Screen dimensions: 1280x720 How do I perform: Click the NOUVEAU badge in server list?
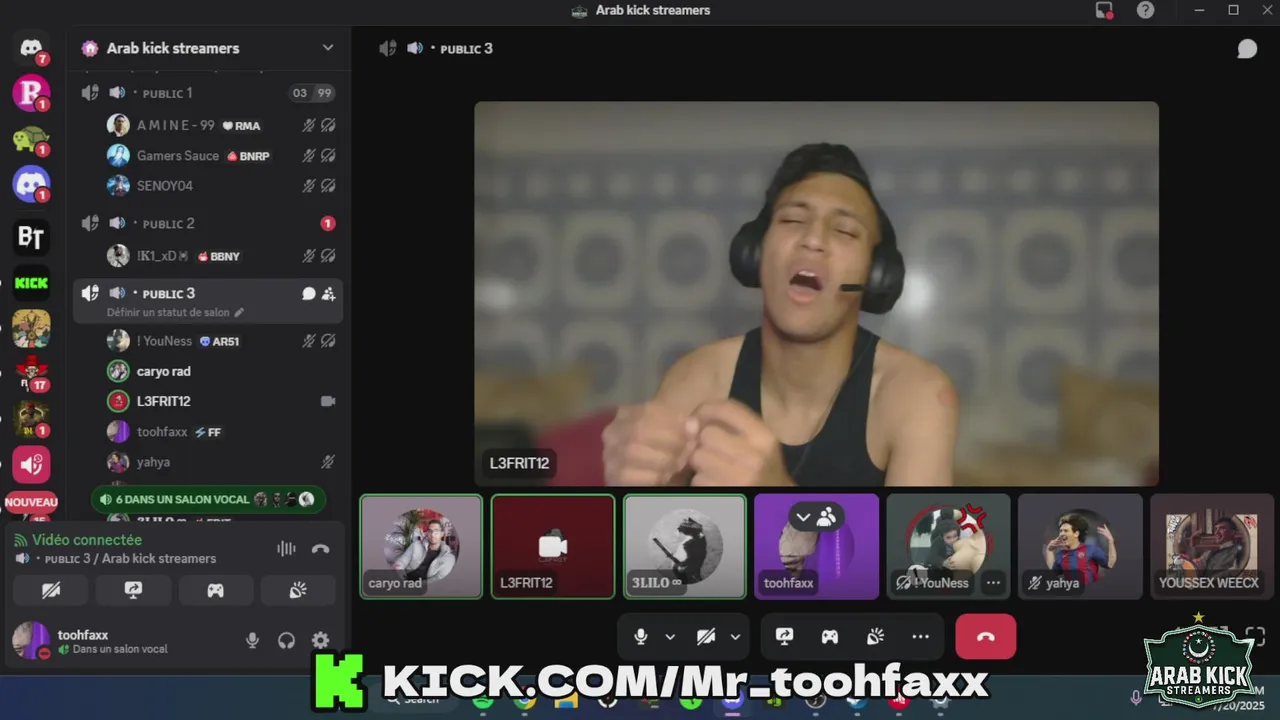pyautogui.click(x=31, y=502)
